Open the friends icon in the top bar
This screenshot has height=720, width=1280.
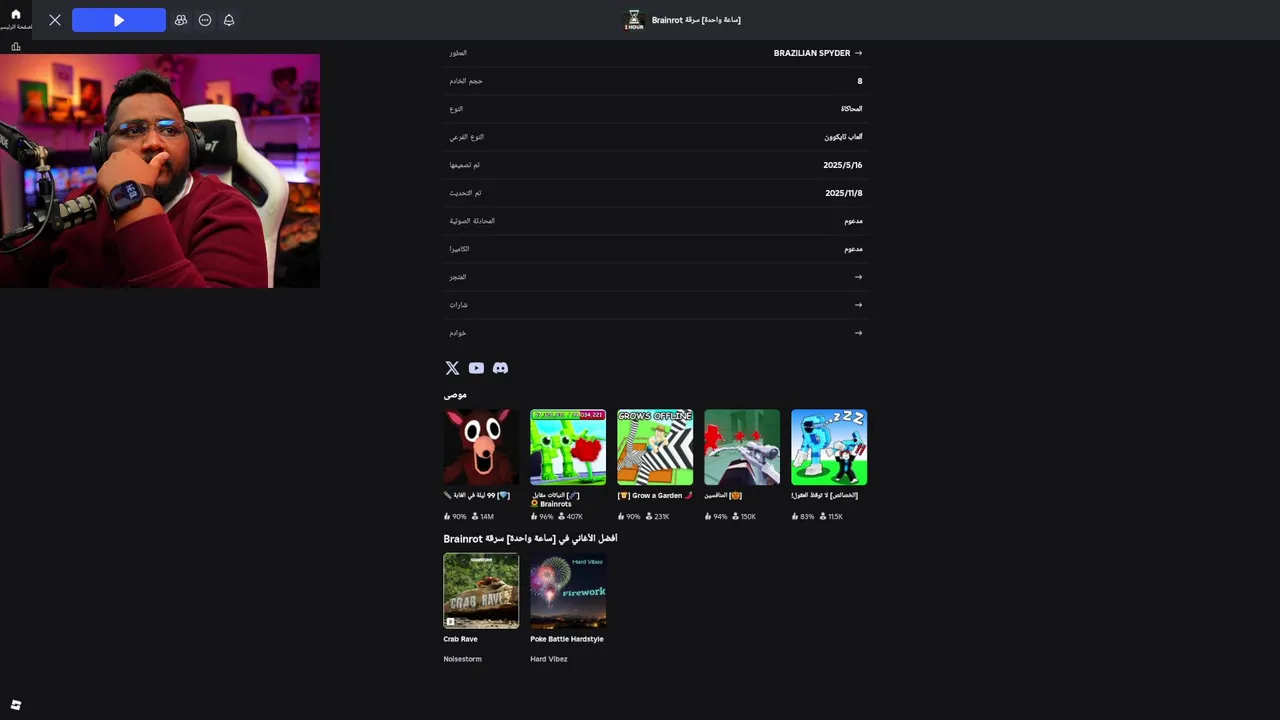point(181,20)
